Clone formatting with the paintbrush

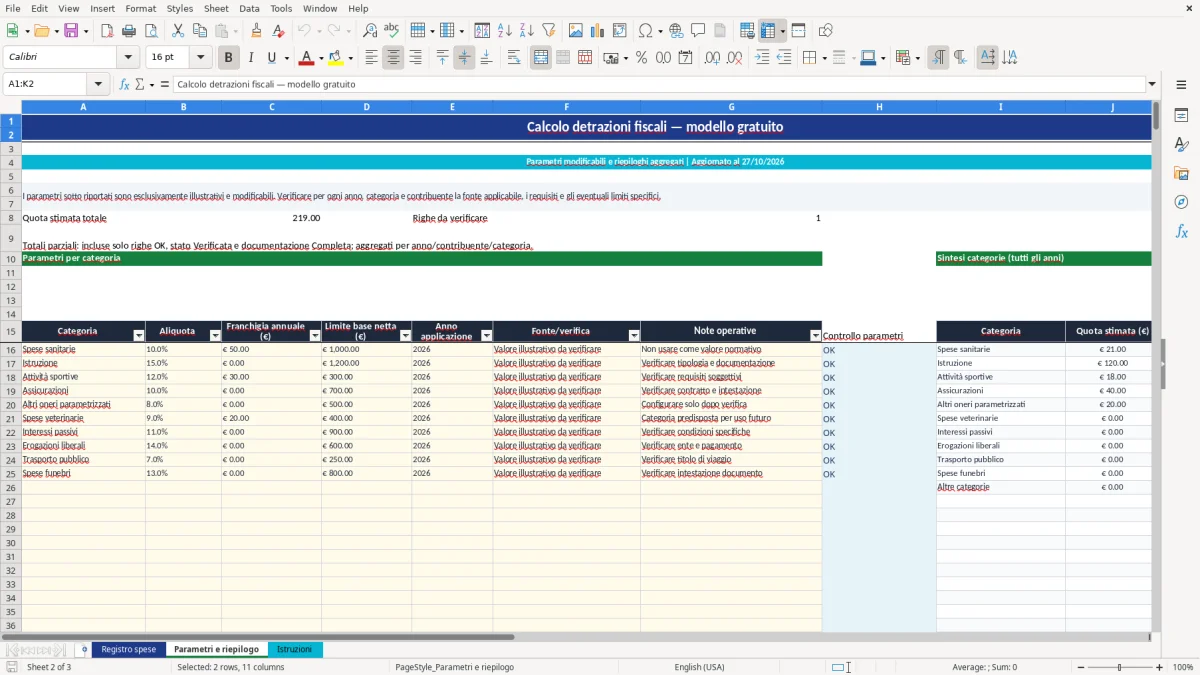[x=257, y=31]
